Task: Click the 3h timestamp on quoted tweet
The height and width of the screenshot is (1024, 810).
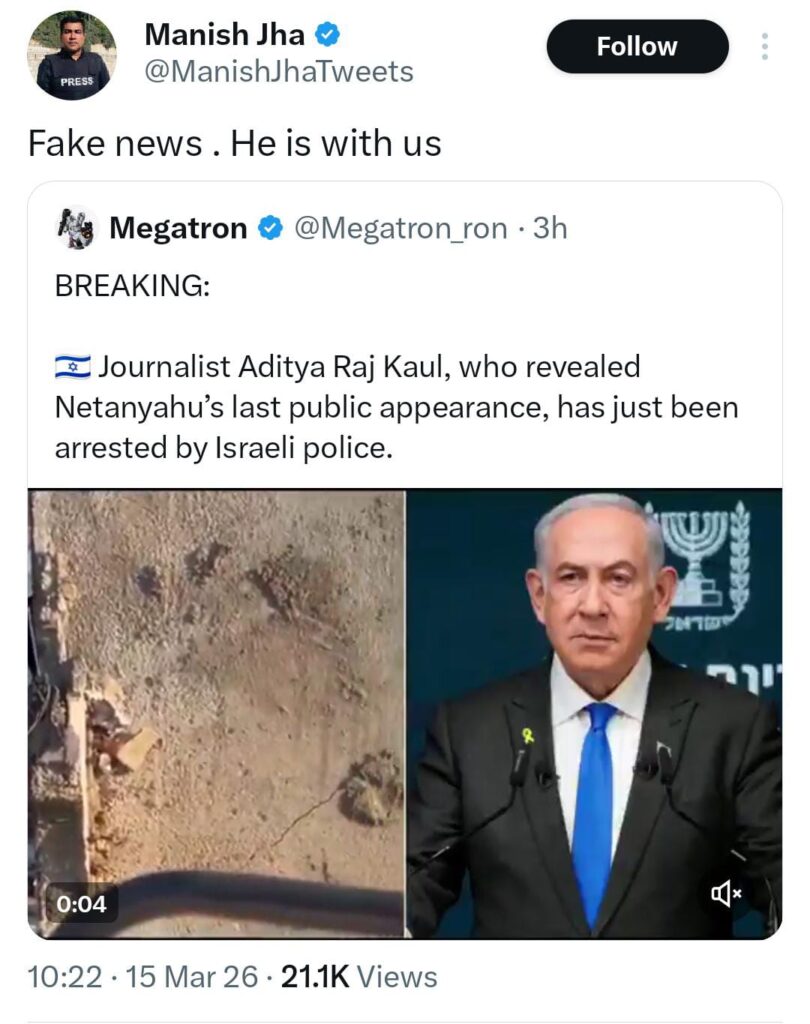Action: tap(550, 229)
